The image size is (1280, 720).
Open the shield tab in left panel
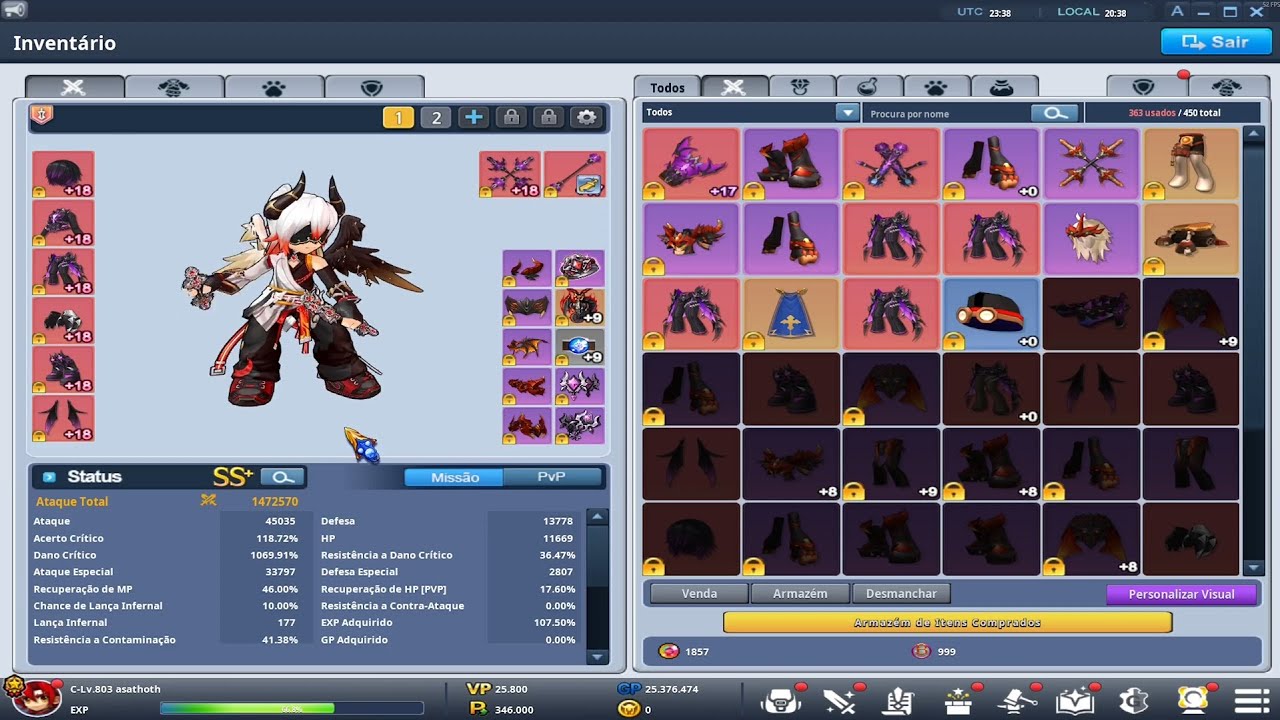[373, 87]
